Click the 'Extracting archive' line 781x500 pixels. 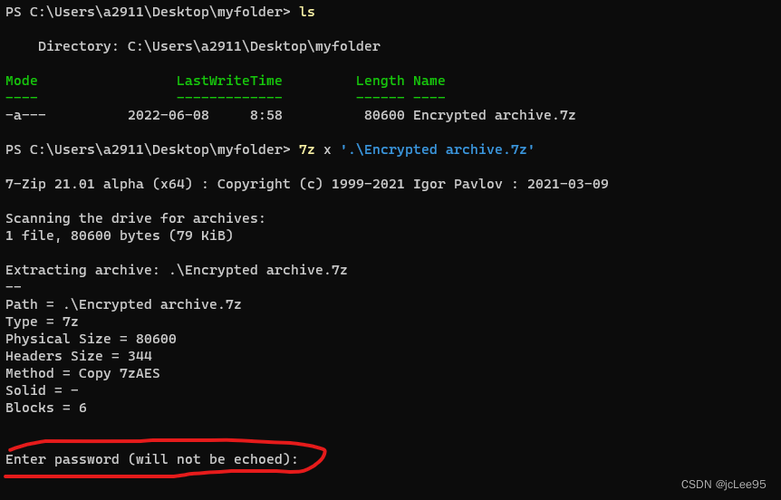[x=176, y=270]
